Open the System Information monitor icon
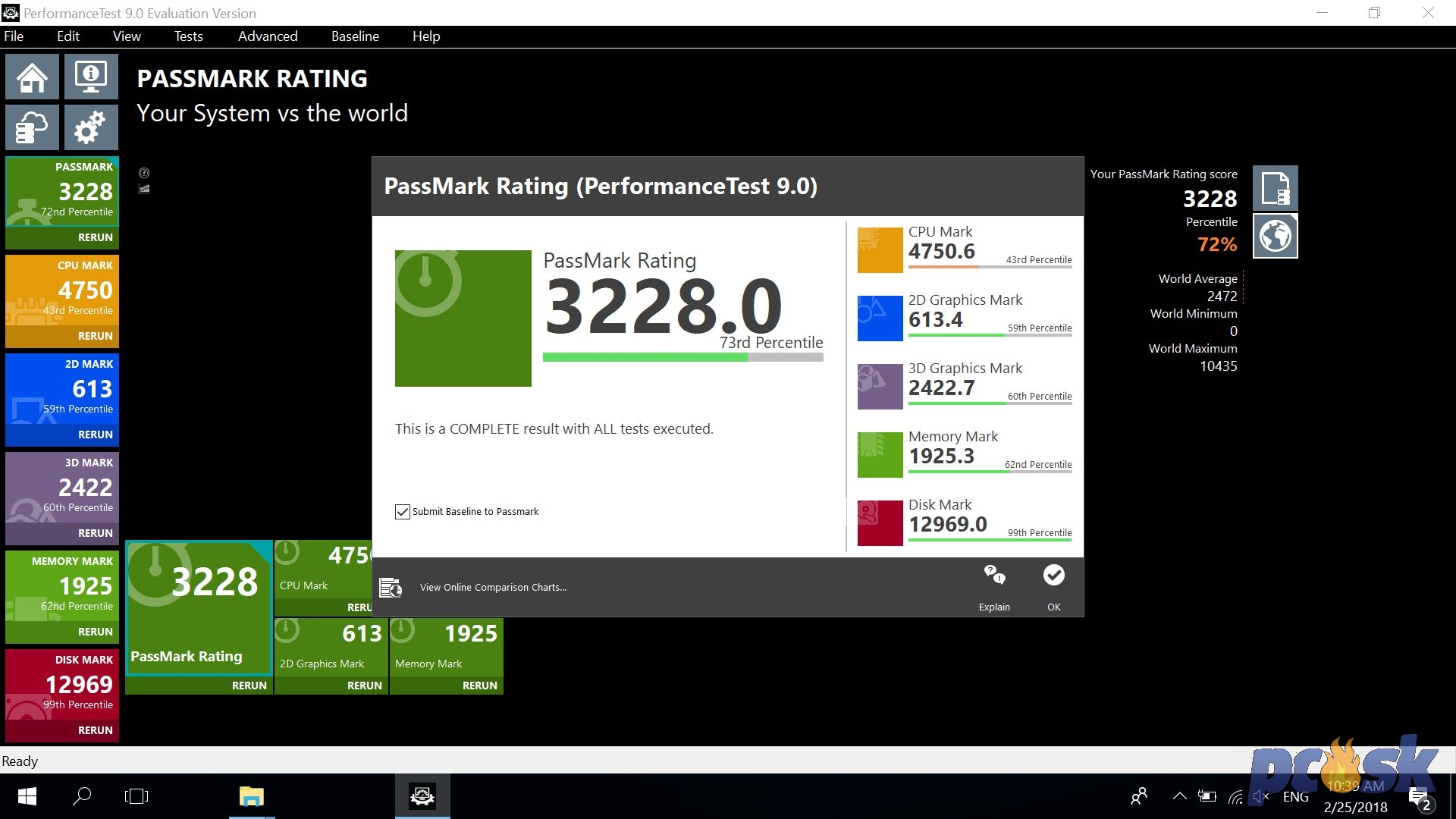This screenshot has height=819, width=1456. pyautogui.click(x=91, y=77)
